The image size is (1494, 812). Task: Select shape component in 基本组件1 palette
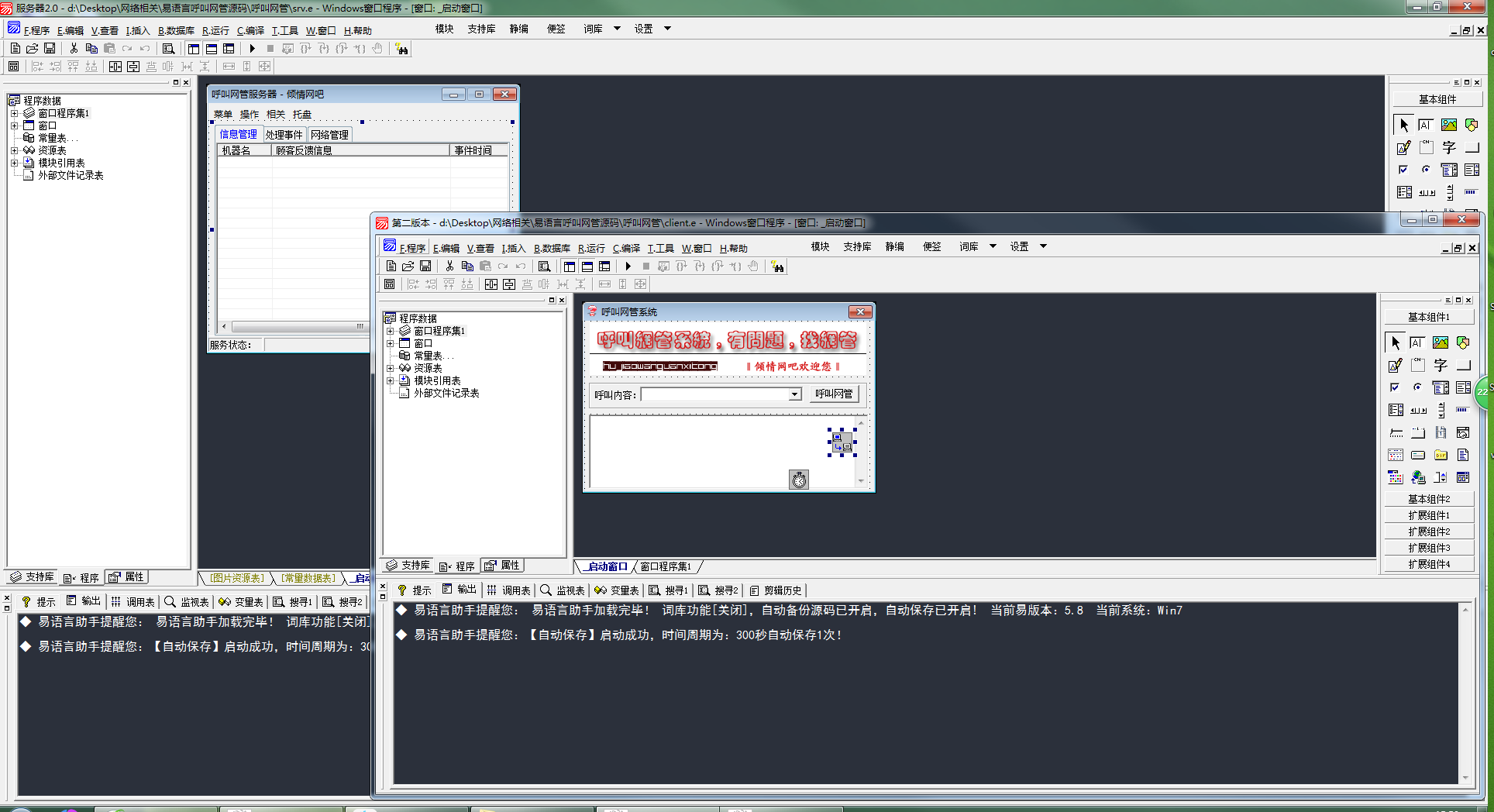click(1463, 342)
